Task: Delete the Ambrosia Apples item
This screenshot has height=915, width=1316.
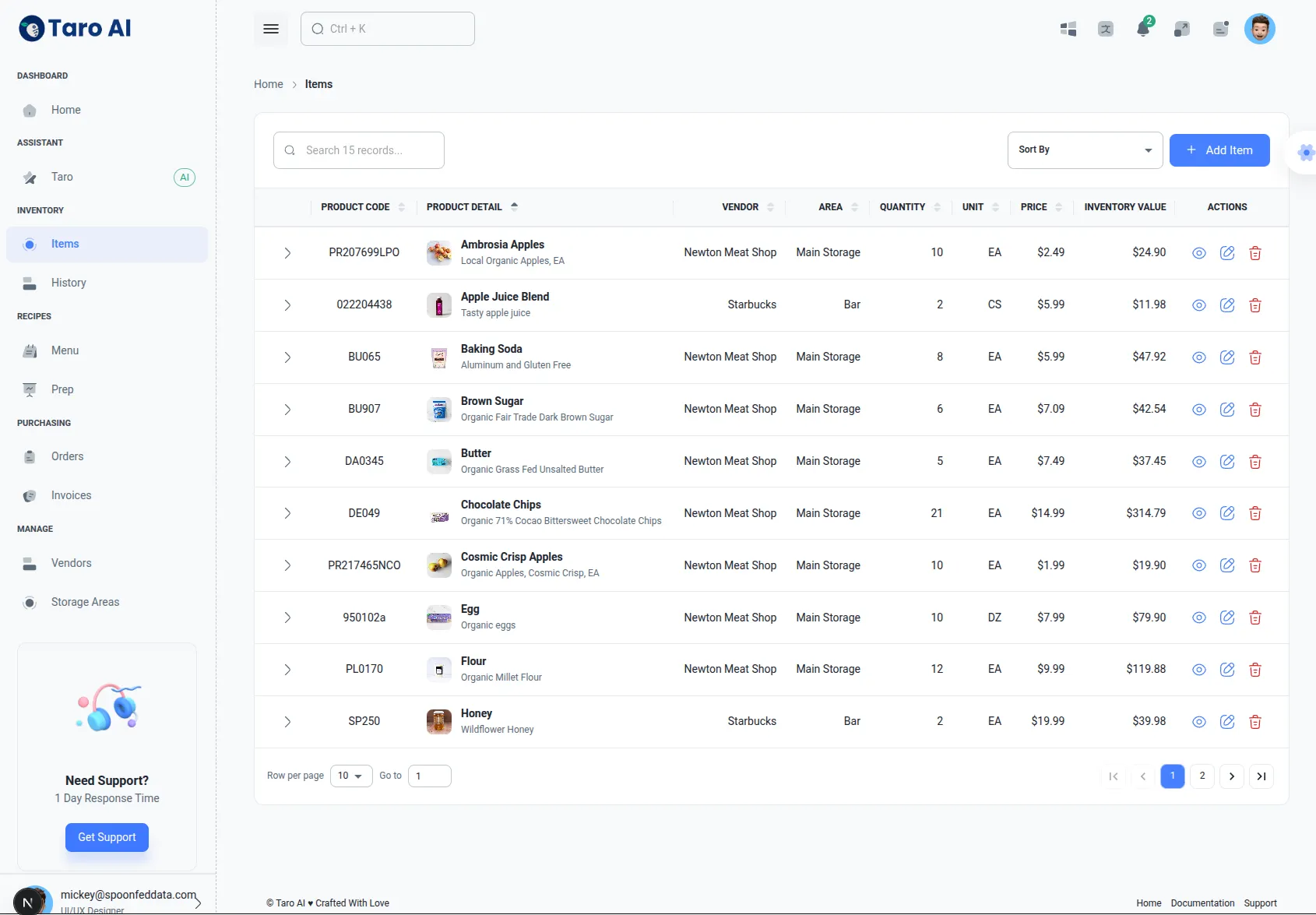Action: (1254, 253)
